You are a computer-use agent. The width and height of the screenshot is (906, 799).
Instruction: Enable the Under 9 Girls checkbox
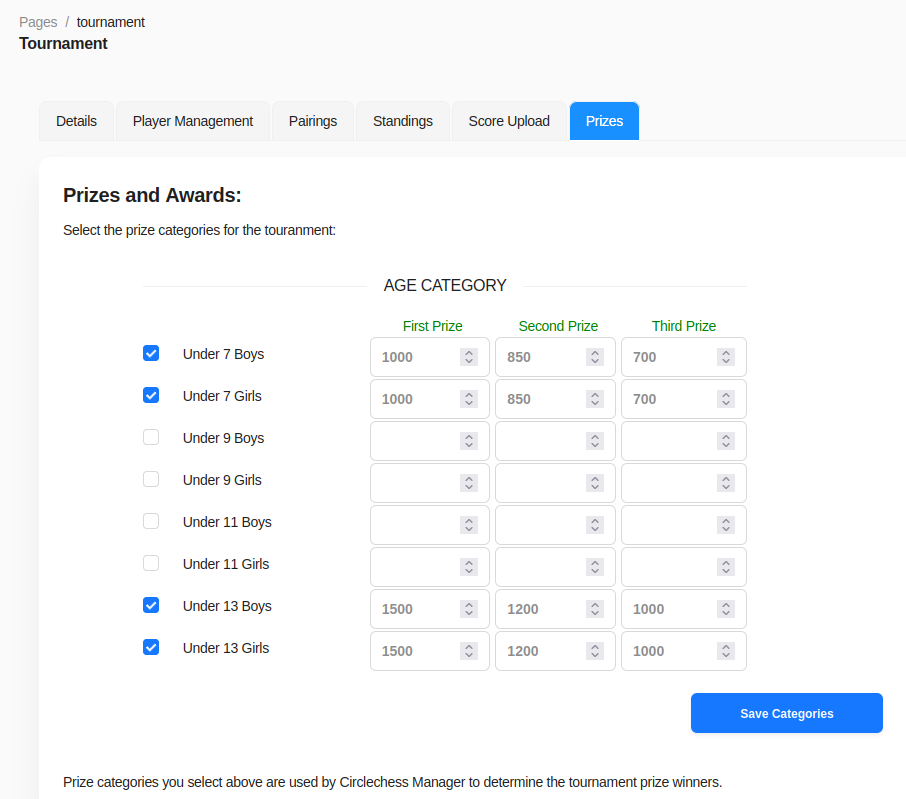[x=151, y=479]
